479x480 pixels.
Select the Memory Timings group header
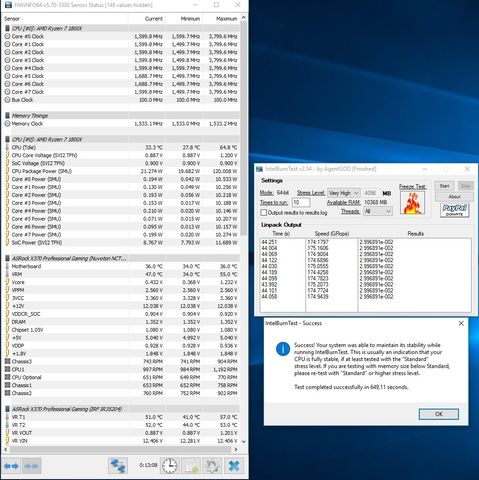(x=121, y=116)
